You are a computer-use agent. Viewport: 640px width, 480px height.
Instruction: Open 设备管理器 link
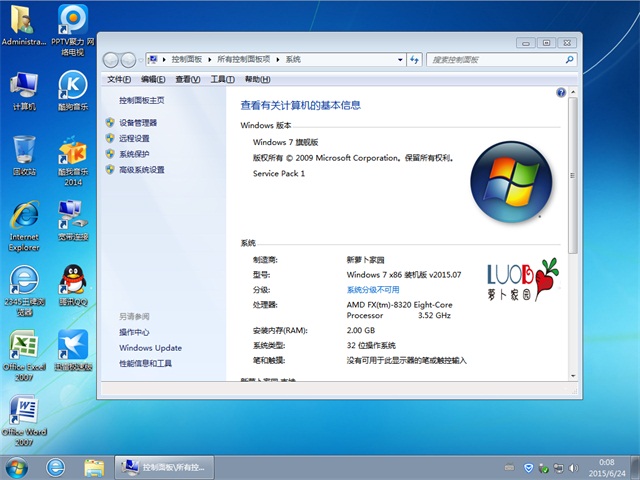(x=138, y=122)
